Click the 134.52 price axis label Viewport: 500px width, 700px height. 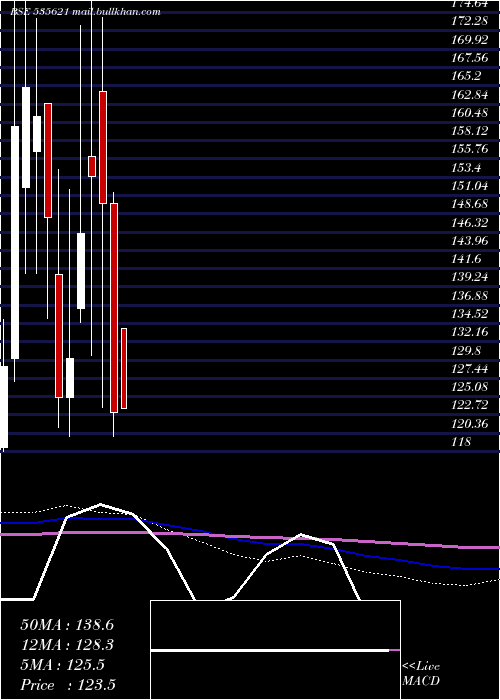pyautogui.click(x=469, y=314)
